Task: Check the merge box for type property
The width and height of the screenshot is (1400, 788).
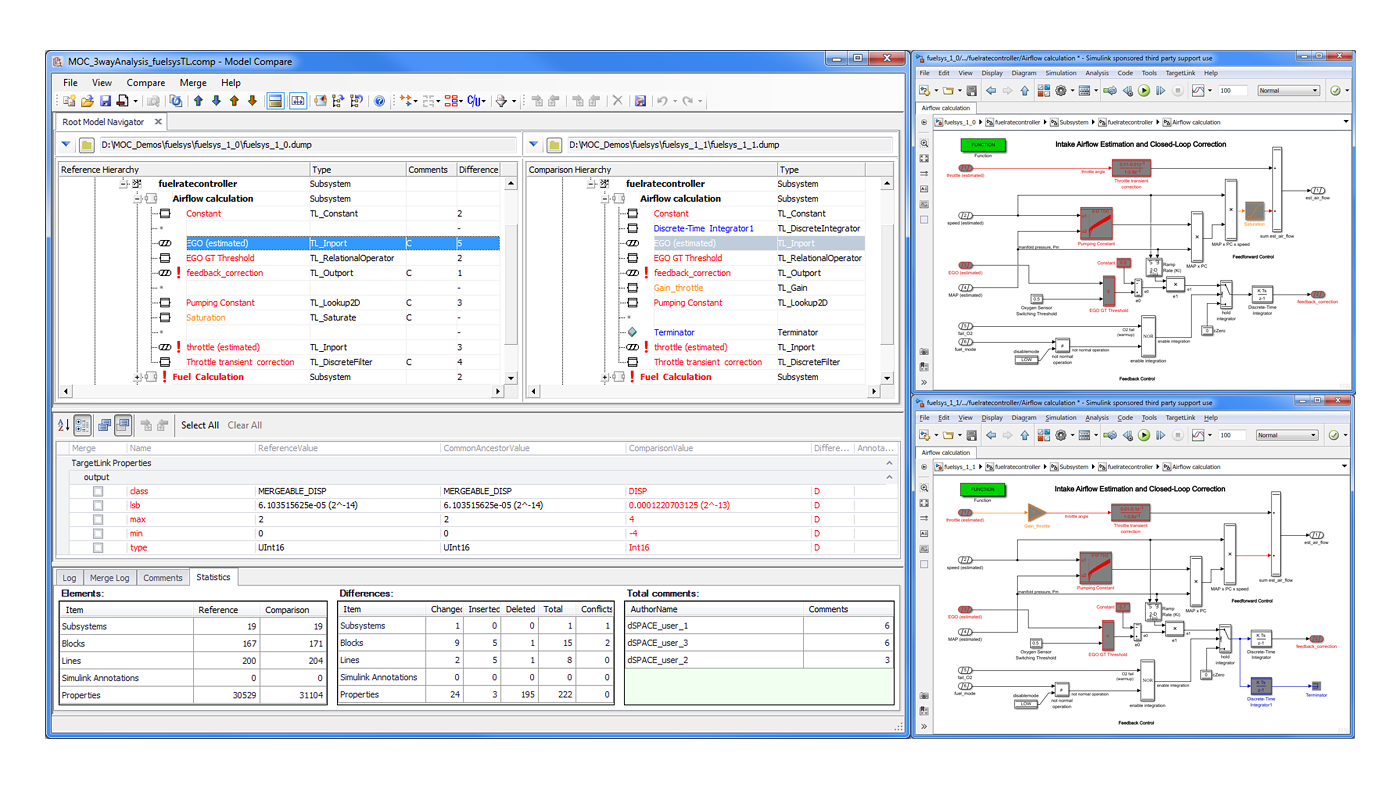Action: (98, 547)
